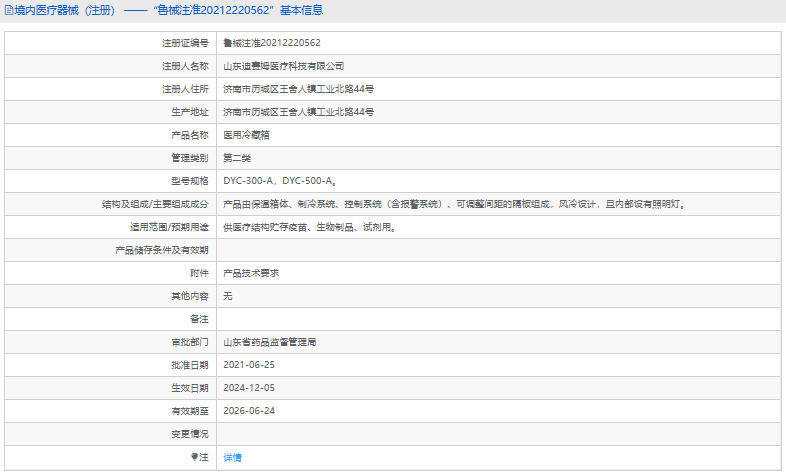
Task: Click the 附件 label
Action: (199, 274)
